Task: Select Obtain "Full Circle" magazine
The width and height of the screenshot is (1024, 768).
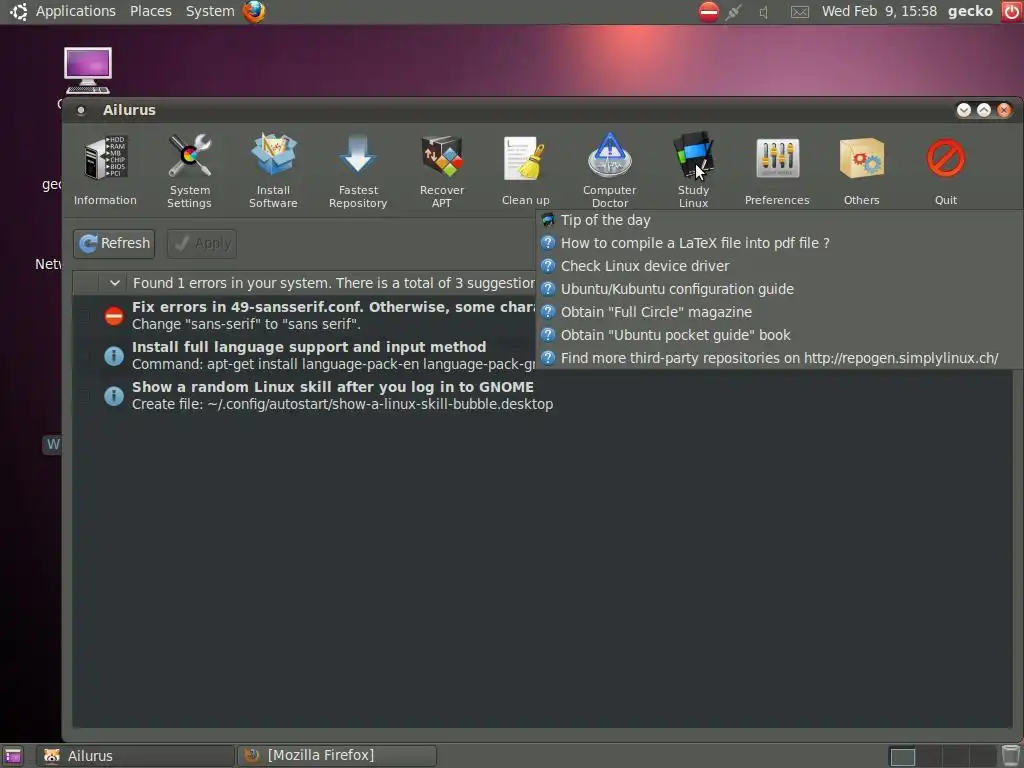Action: (779, 312)
